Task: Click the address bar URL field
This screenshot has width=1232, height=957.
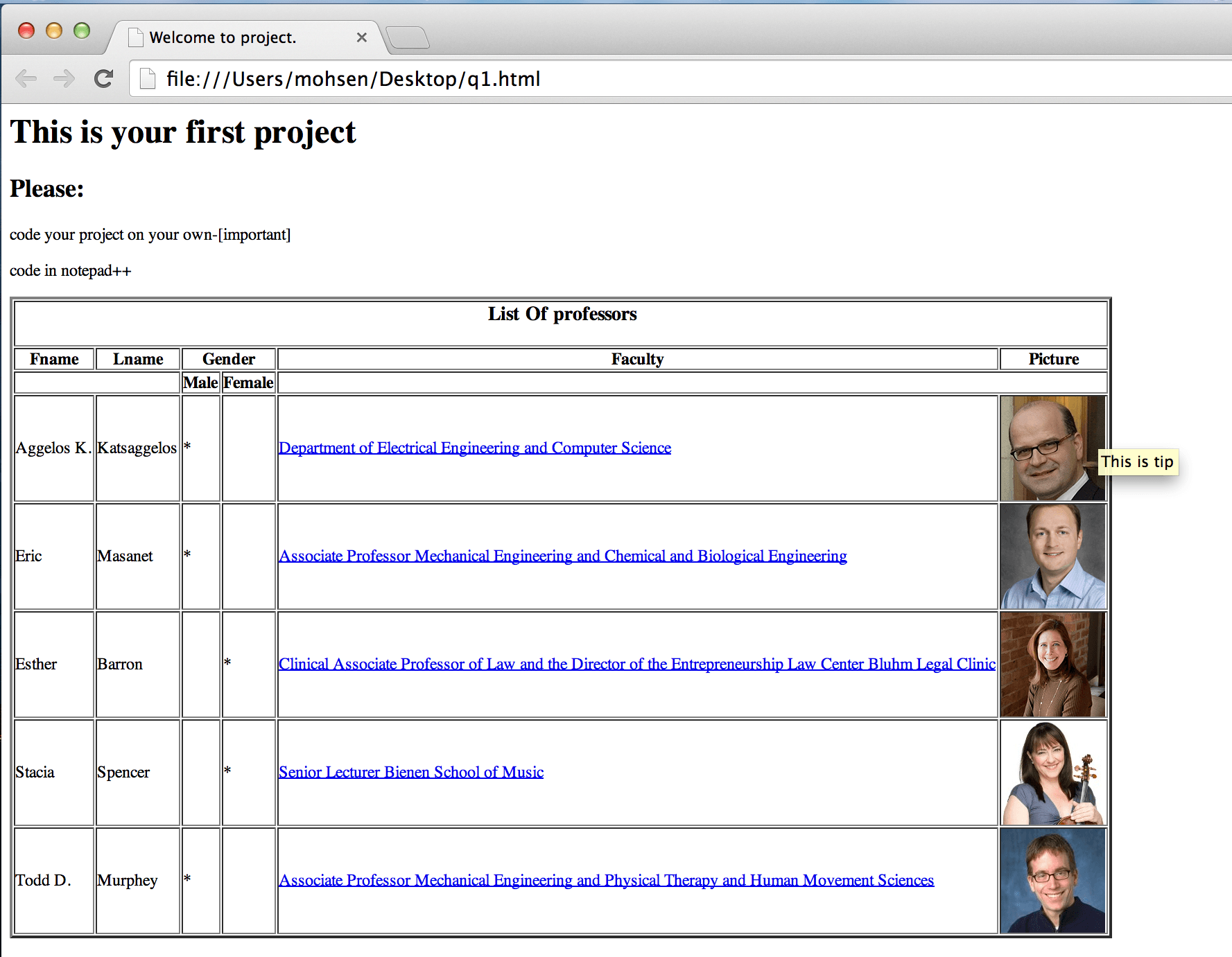Action: coord(624,79)
